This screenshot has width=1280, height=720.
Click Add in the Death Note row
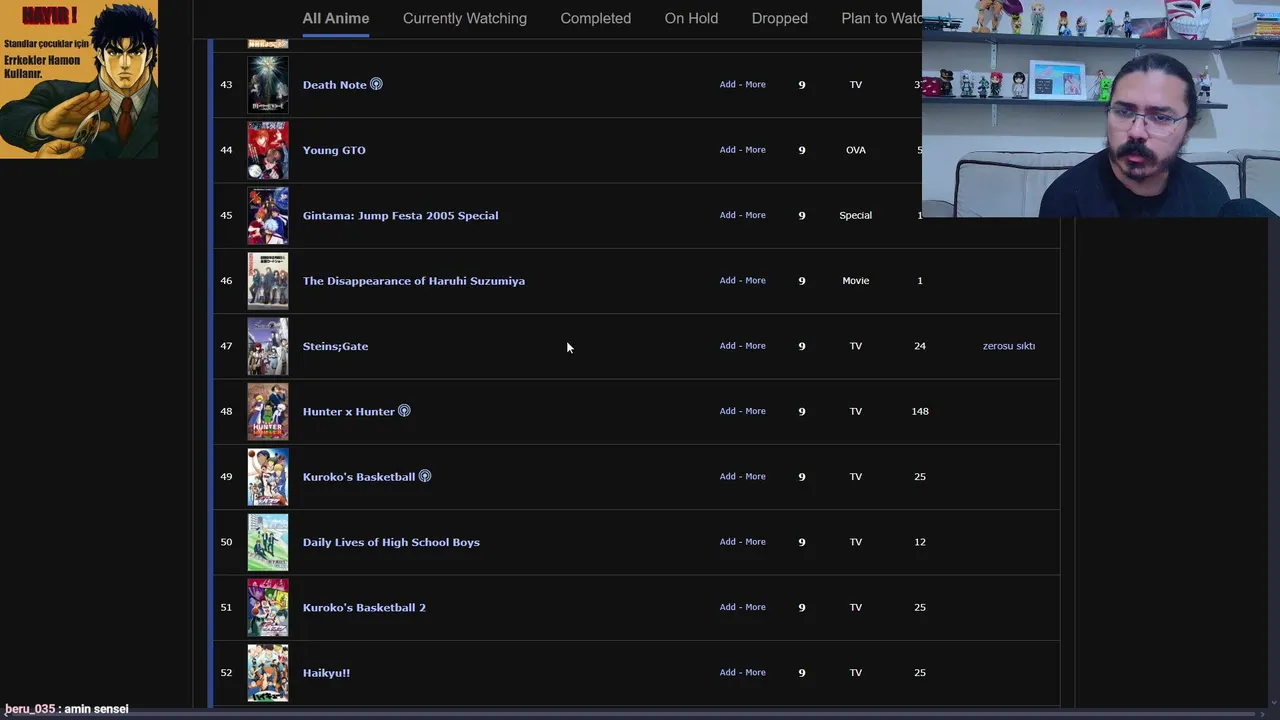pos(728,84)
